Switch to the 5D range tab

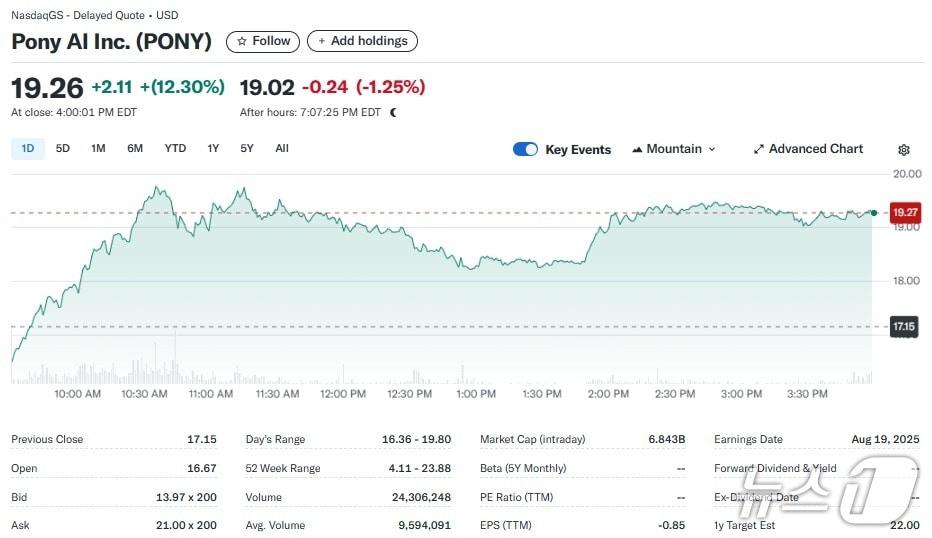pyautogui.click(x=63, y=148)
